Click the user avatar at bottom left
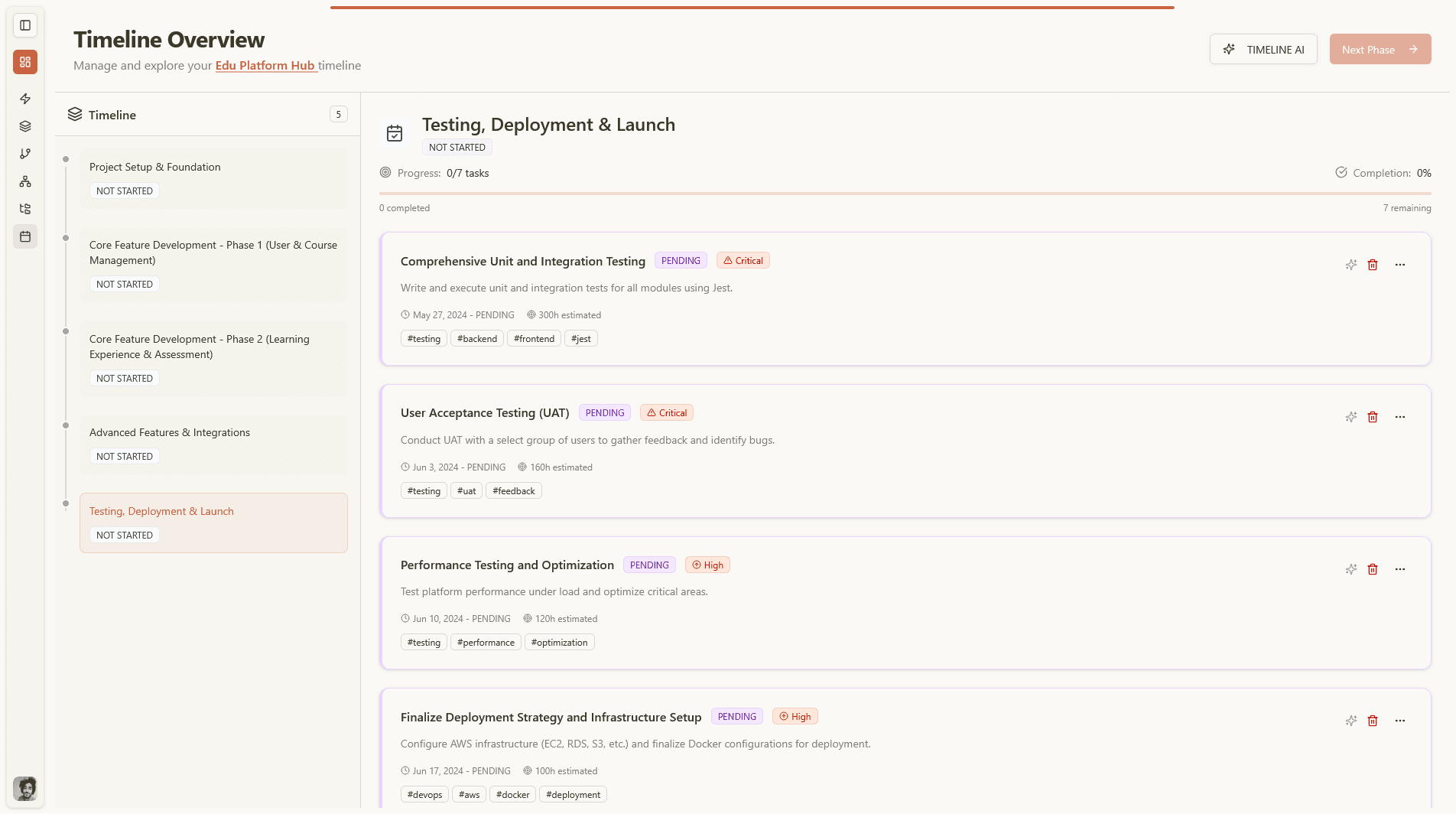 click(25, 788)
